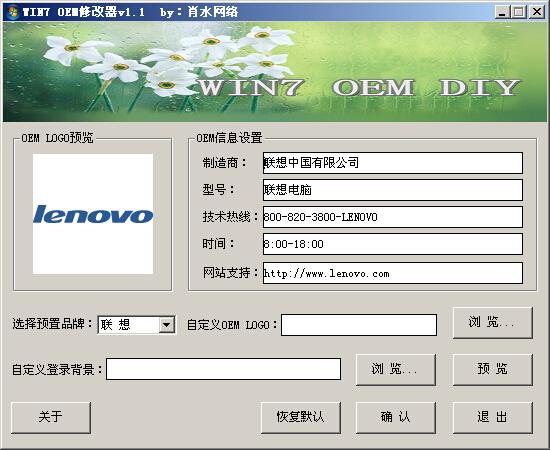Open the 关于 about dialog
Screen dimensions: 550x450
[x=51, y=418]
